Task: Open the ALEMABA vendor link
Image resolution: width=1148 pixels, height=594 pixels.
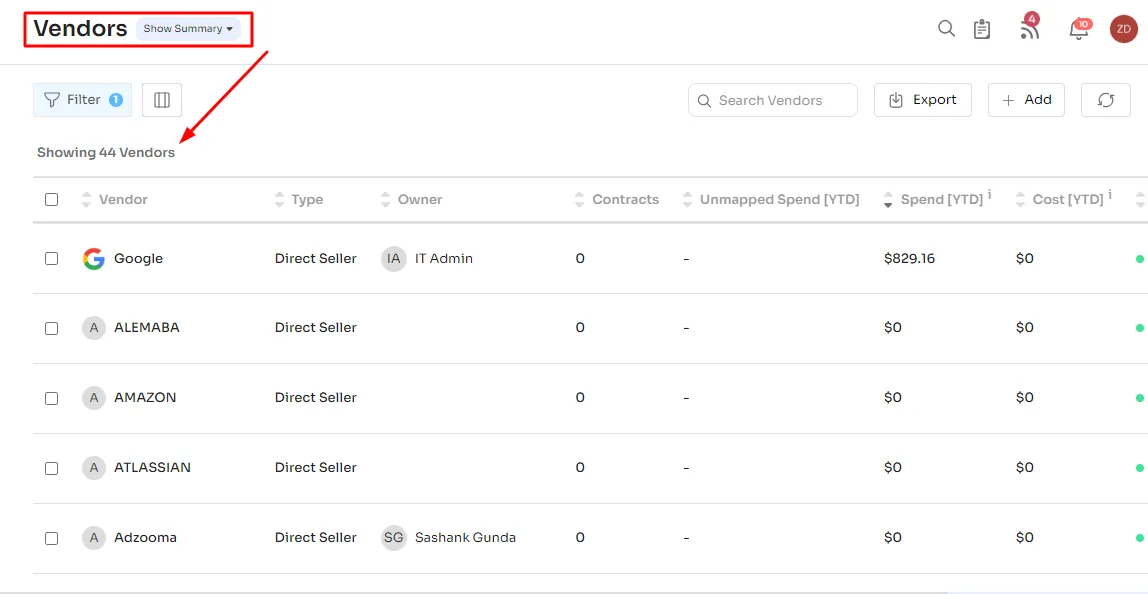Action: coord(146,328)
